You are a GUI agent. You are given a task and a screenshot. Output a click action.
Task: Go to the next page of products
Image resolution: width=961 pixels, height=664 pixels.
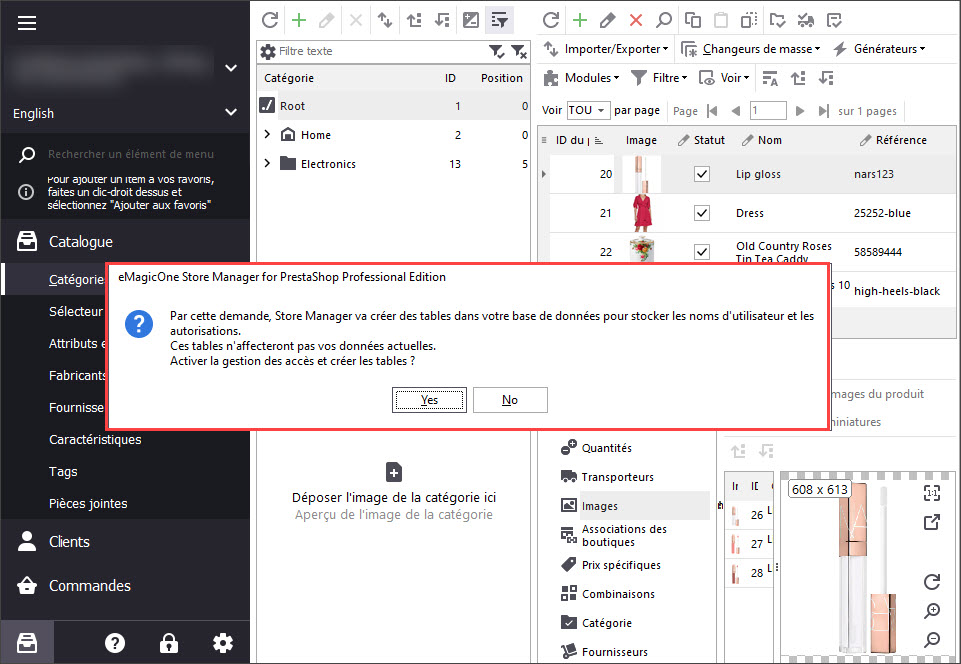(x=799, y=111)
